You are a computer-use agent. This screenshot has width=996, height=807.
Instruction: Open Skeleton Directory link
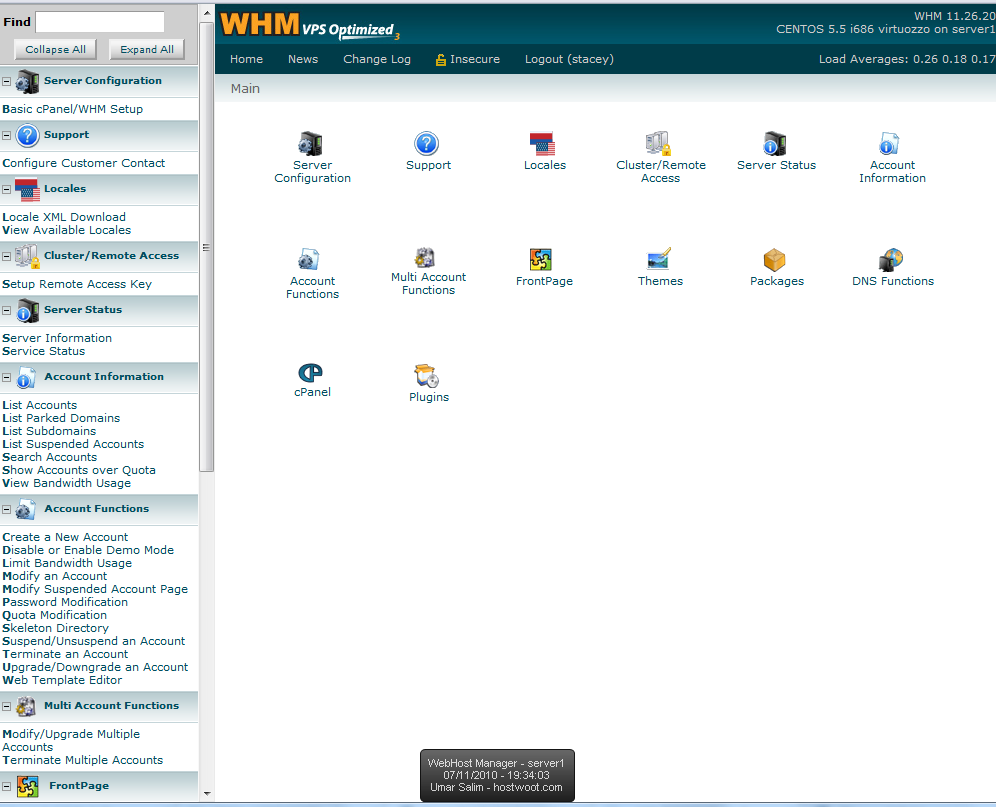(55, 628)
